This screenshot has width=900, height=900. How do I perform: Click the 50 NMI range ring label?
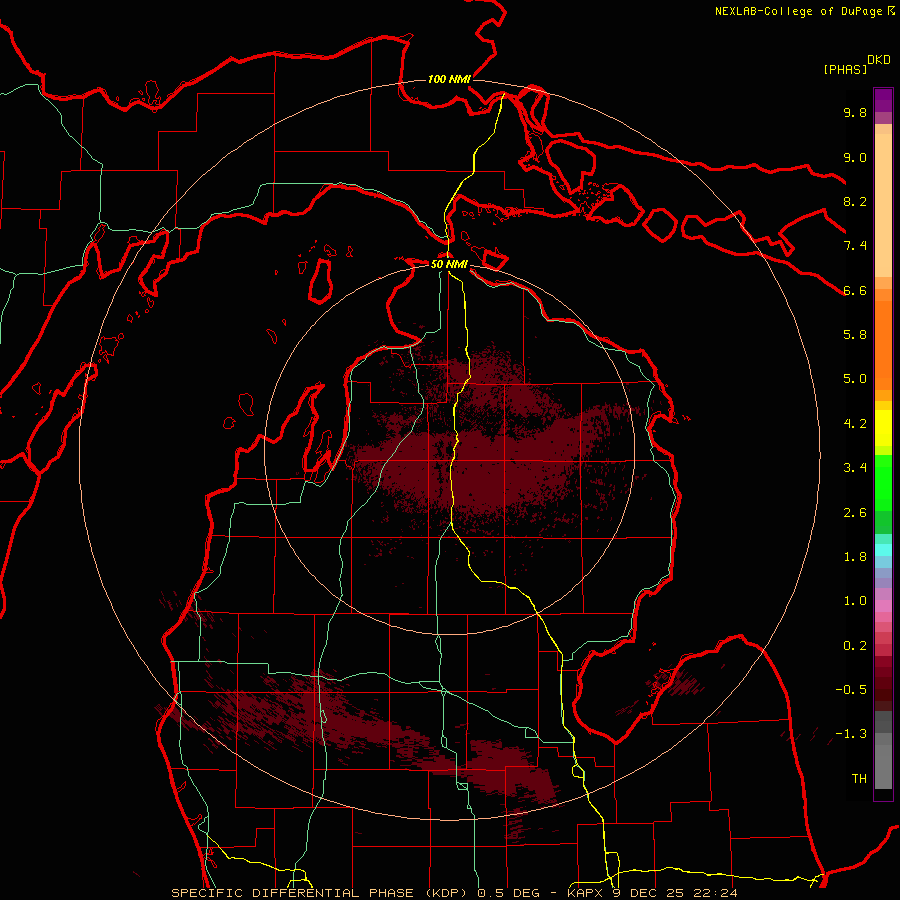pos(449,264)
